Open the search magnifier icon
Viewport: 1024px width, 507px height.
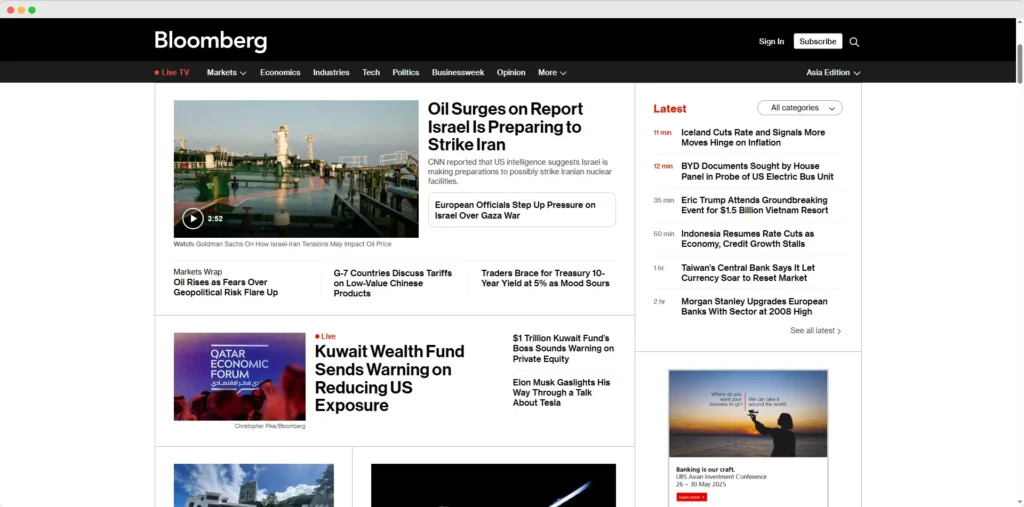[854, 42]
